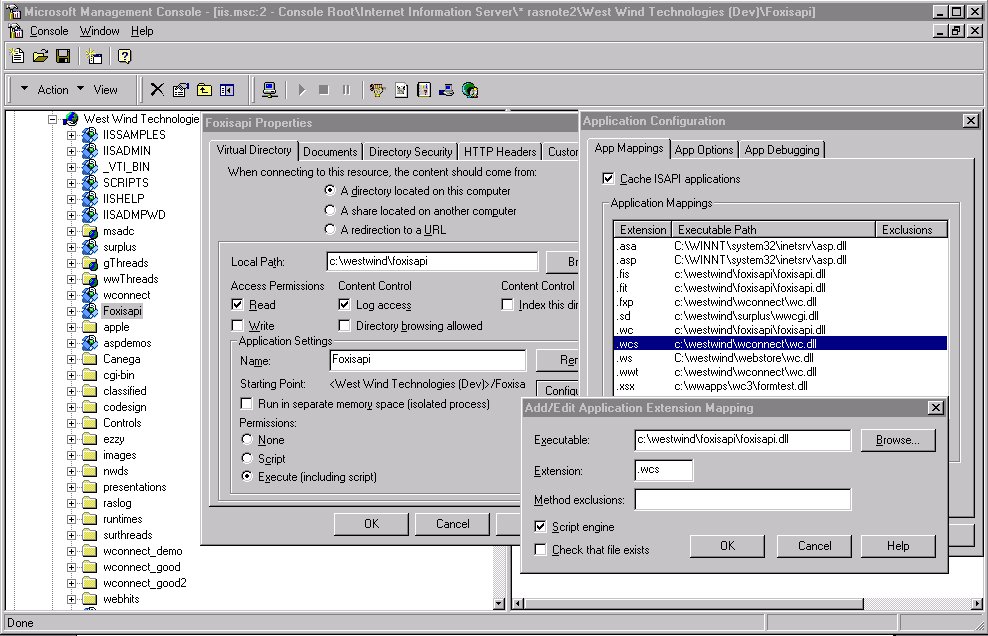Choose the Script permissions option
The width and height of the screenshot is (988, 636).
point(247,458)
